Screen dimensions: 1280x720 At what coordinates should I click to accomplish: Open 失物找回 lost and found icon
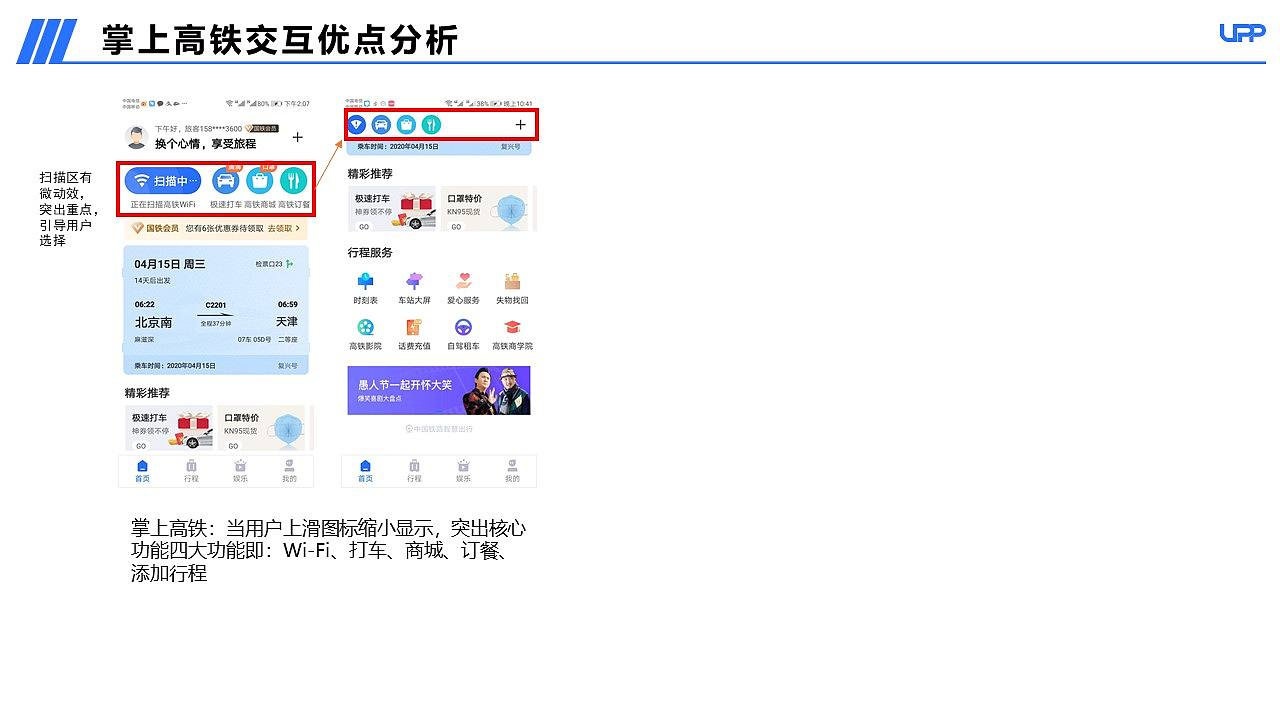512,288
